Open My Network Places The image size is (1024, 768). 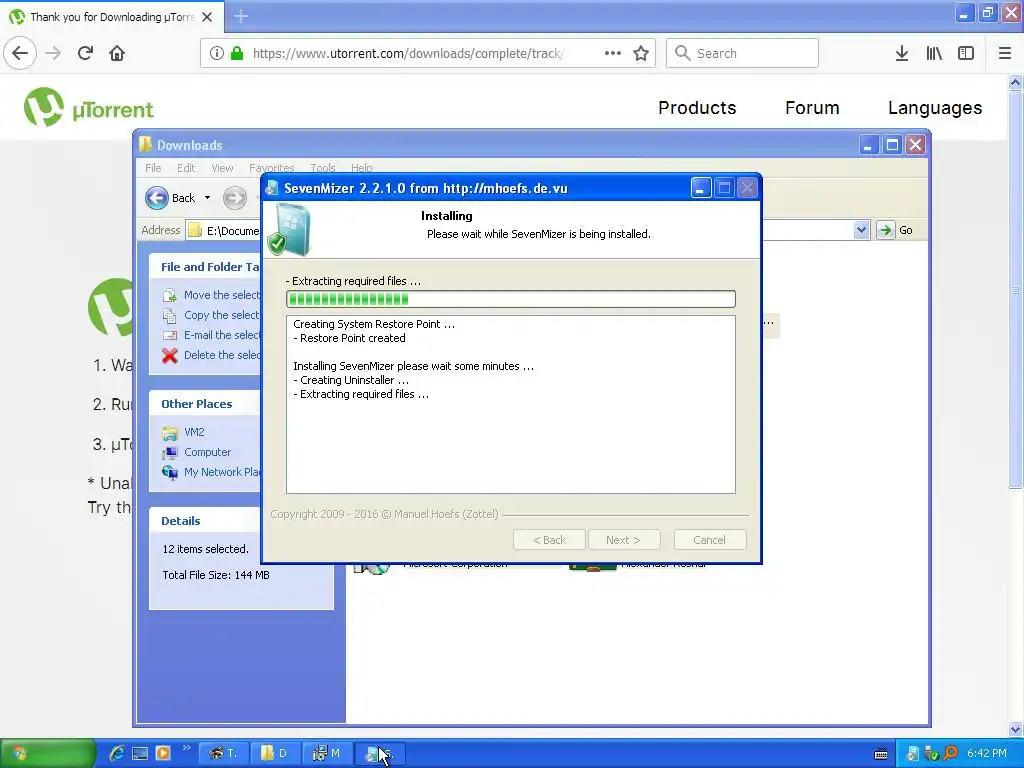pyautogui.click(x=210, y=472)
